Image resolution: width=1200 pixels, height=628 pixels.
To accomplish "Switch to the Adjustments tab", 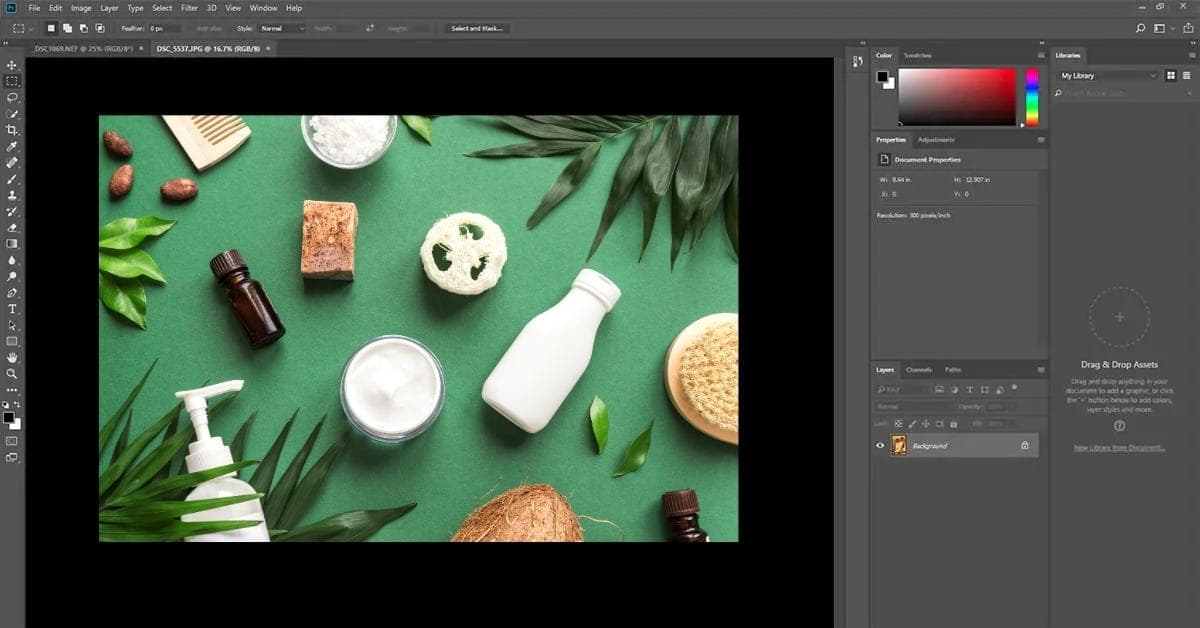I will [x=936, y=140].
